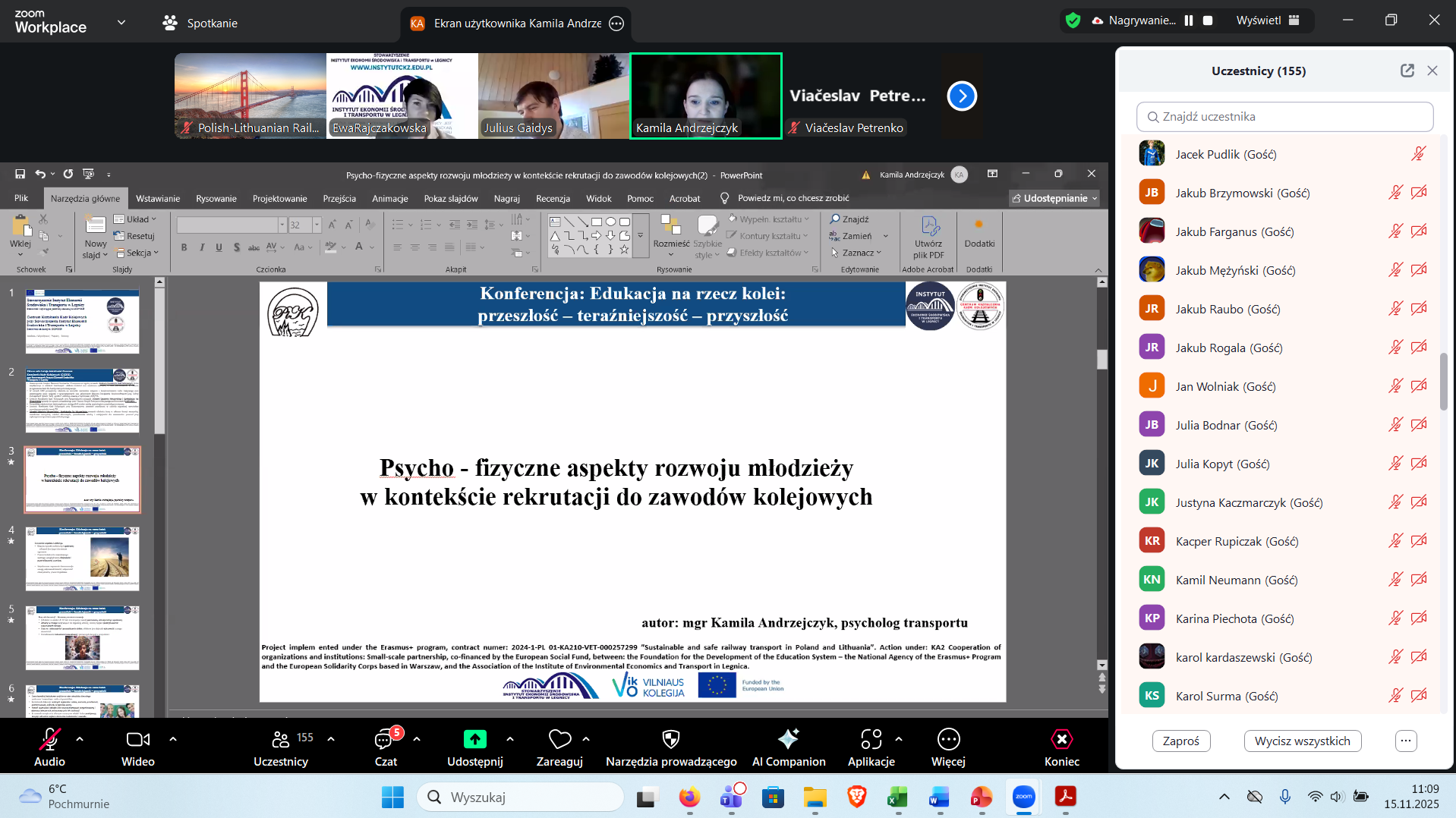
Task: Toggle camera with the Wideo button
Action: click(137, 739)
